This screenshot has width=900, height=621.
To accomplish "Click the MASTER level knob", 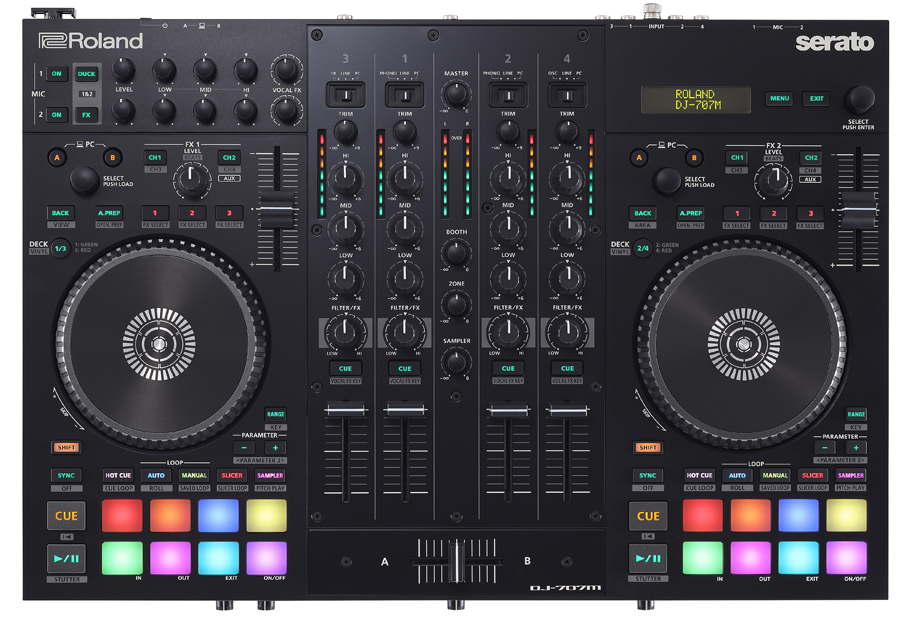I will (456, 93).
